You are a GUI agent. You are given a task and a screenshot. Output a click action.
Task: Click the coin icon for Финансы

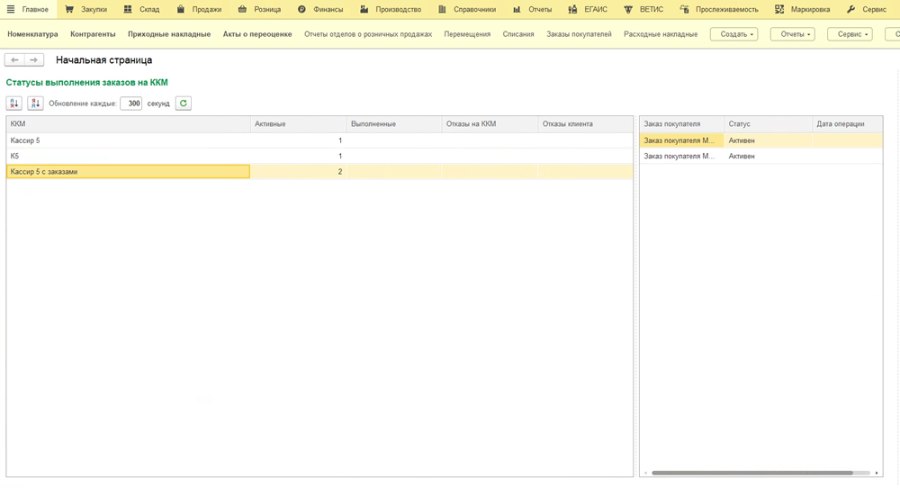pos(302,9)
